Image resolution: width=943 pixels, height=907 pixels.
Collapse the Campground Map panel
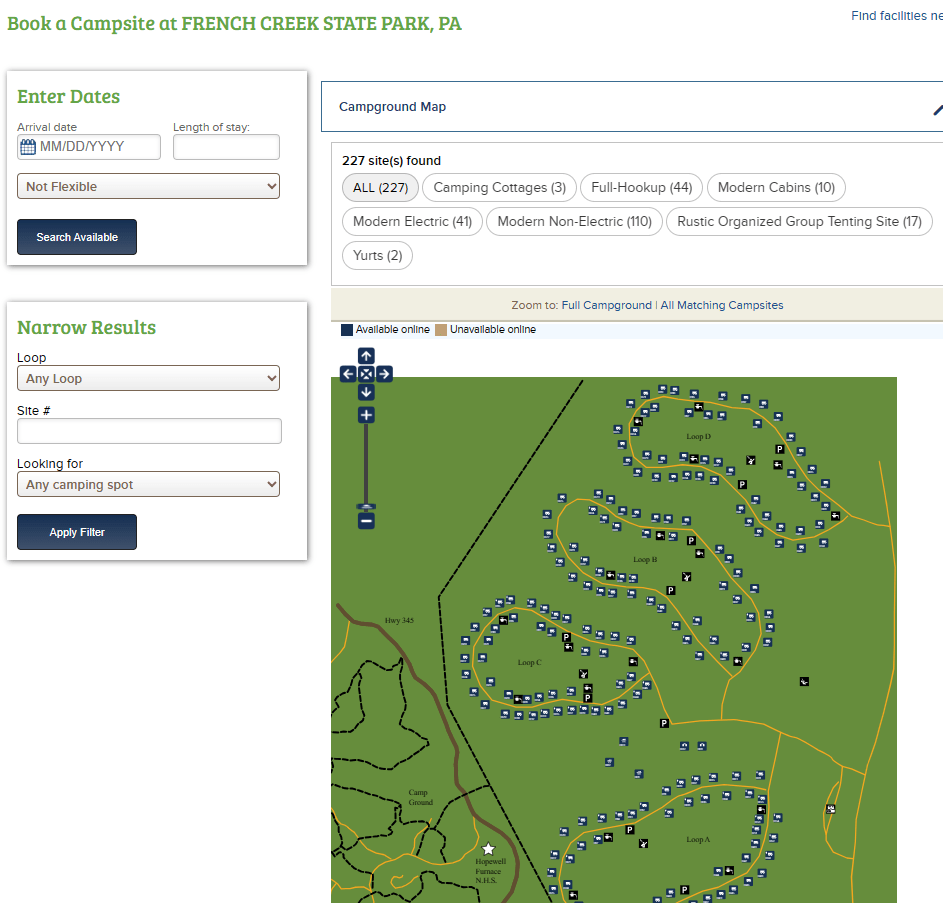937,108
